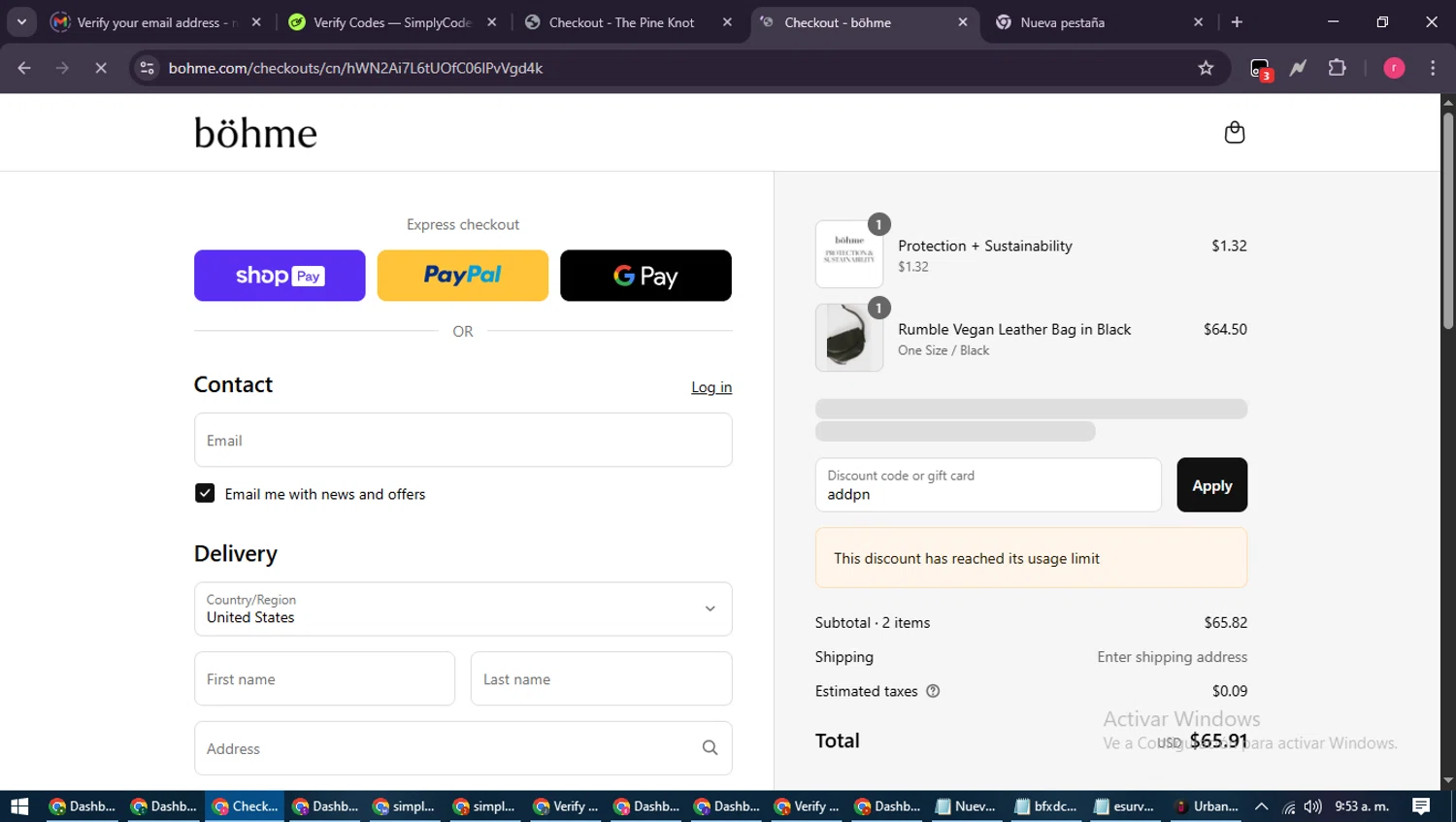Open the network status tray icon

click(1288, 806)
